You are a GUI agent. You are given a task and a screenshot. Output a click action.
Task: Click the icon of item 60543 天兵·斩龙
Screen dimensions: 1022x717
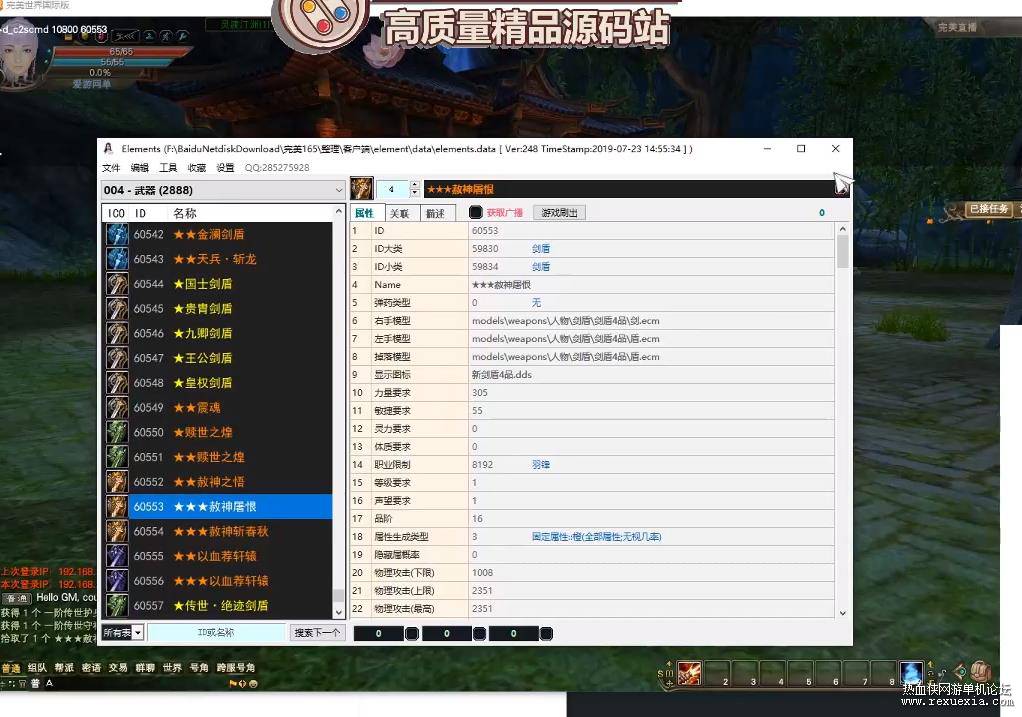coord(117,259)
